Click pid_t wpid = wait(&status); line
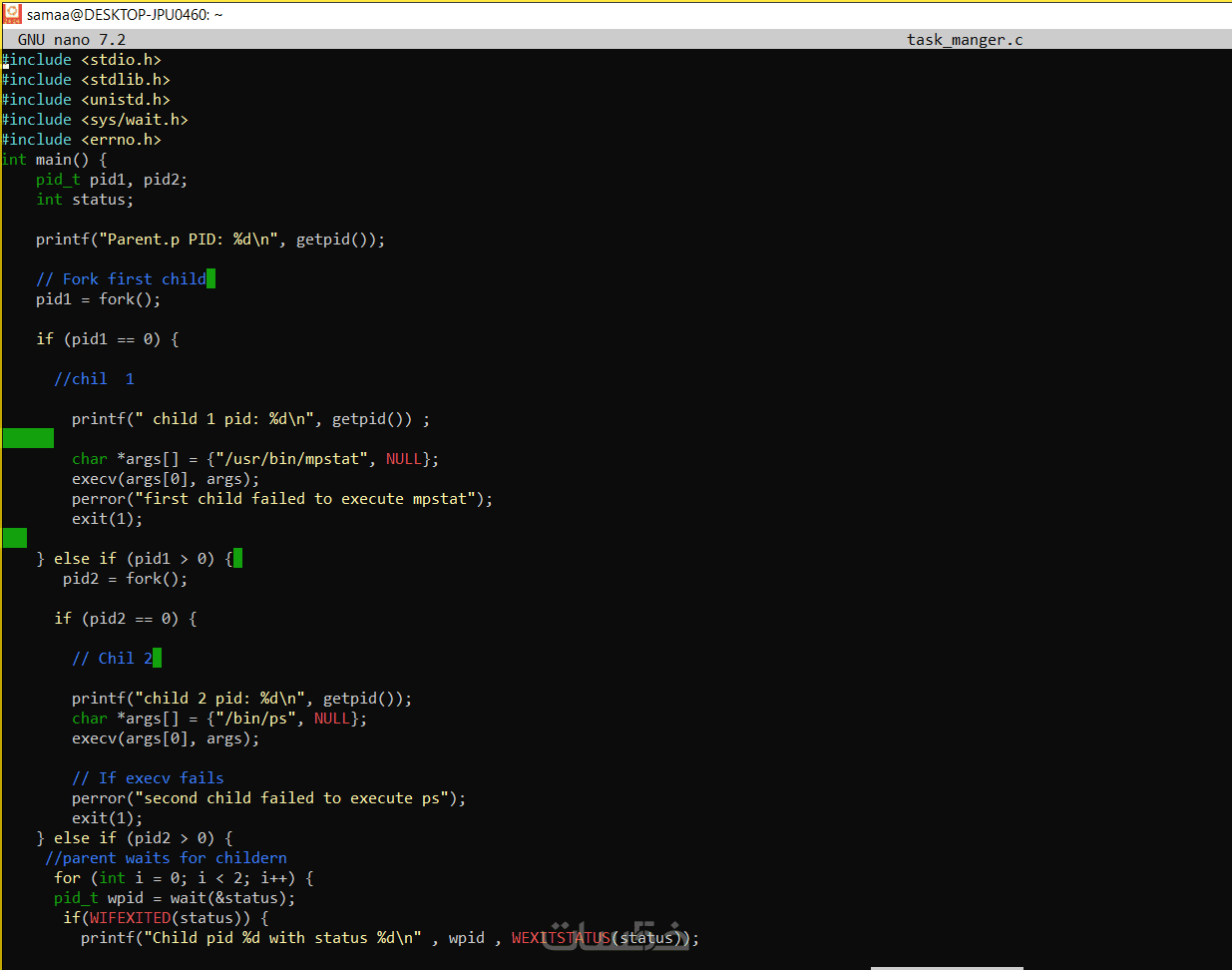 pyautogui.click(x=175, y=898)
